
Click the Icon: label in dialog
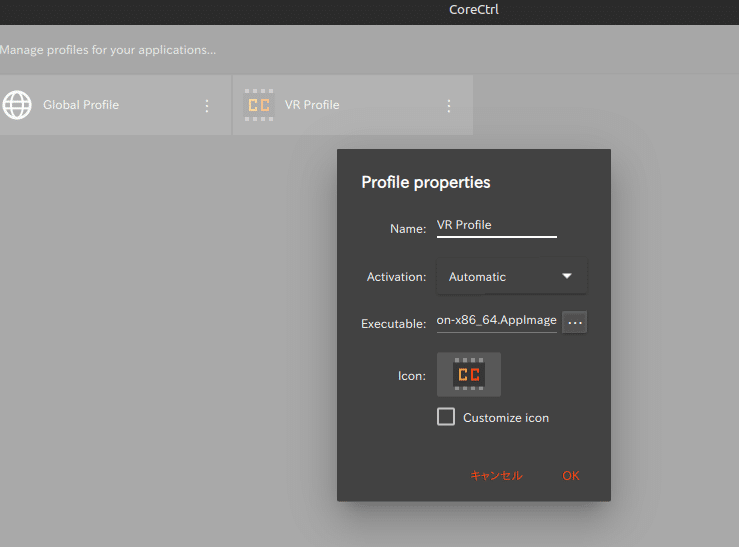coord(411,376)
